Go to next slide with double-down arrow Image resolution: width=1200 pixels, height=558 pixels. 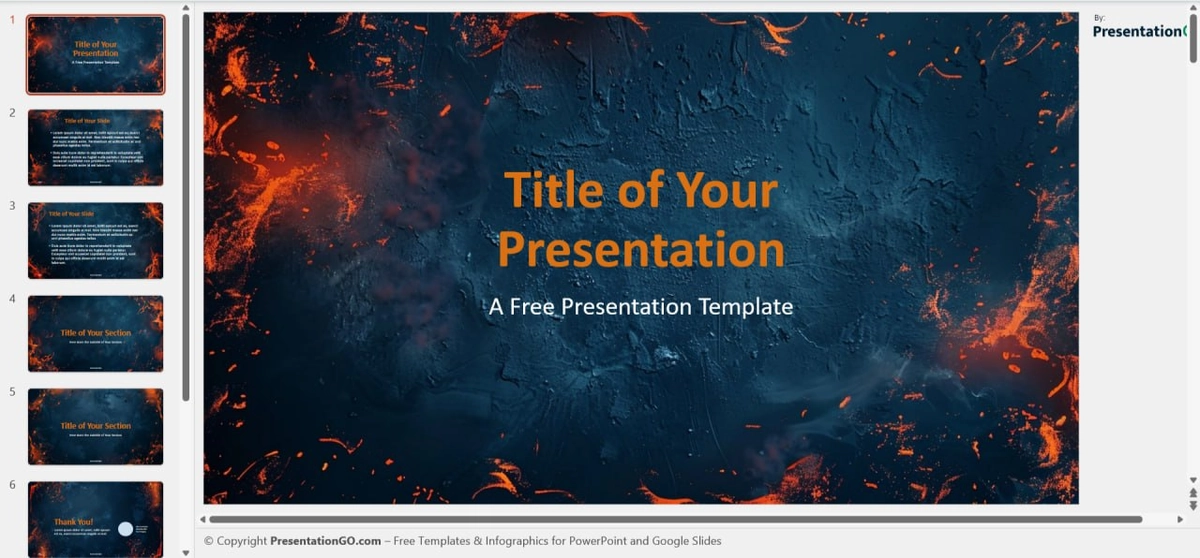click(x=1193, y=505)
